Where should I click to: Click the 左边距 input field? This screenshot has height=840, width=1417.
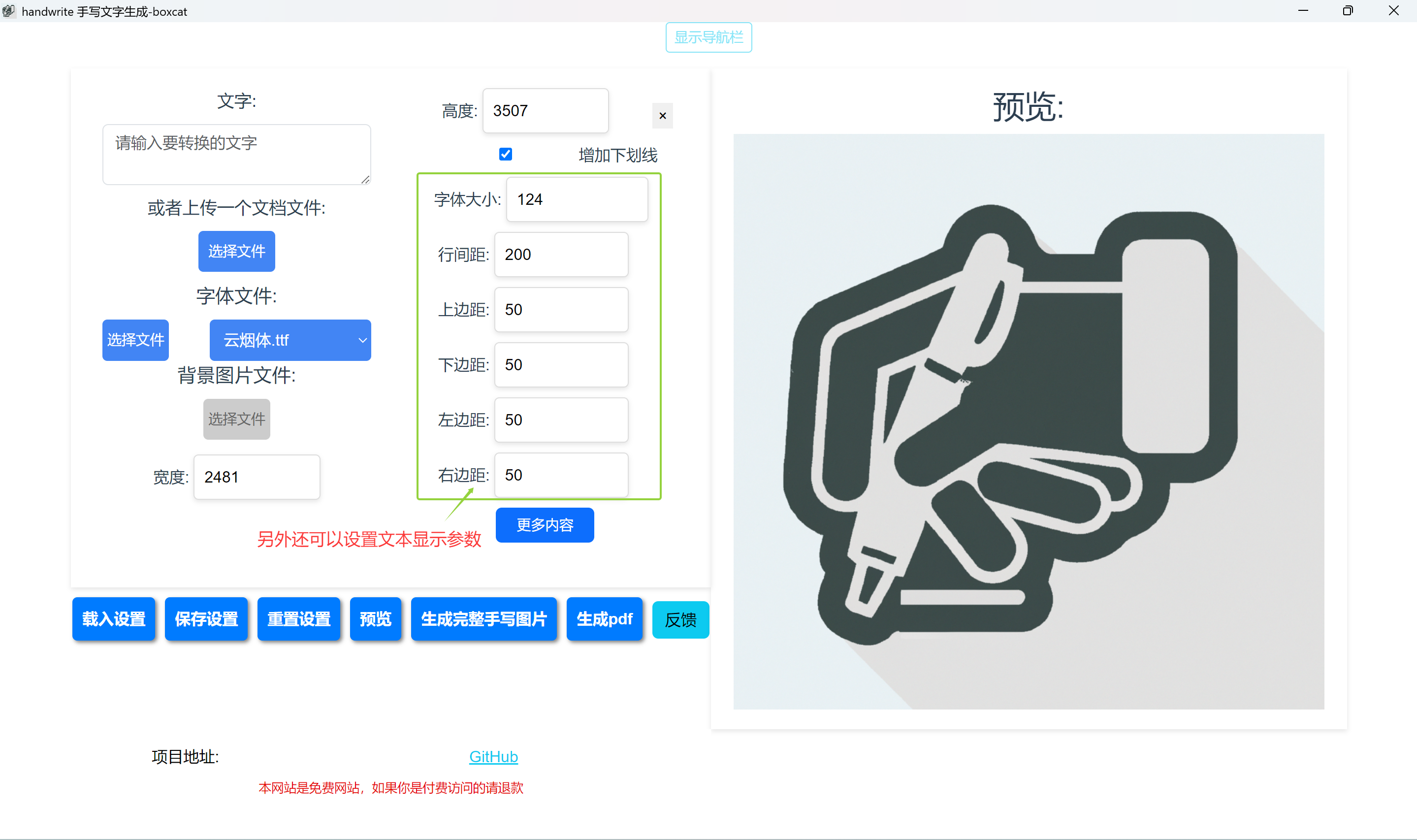[x=561, y=420]
